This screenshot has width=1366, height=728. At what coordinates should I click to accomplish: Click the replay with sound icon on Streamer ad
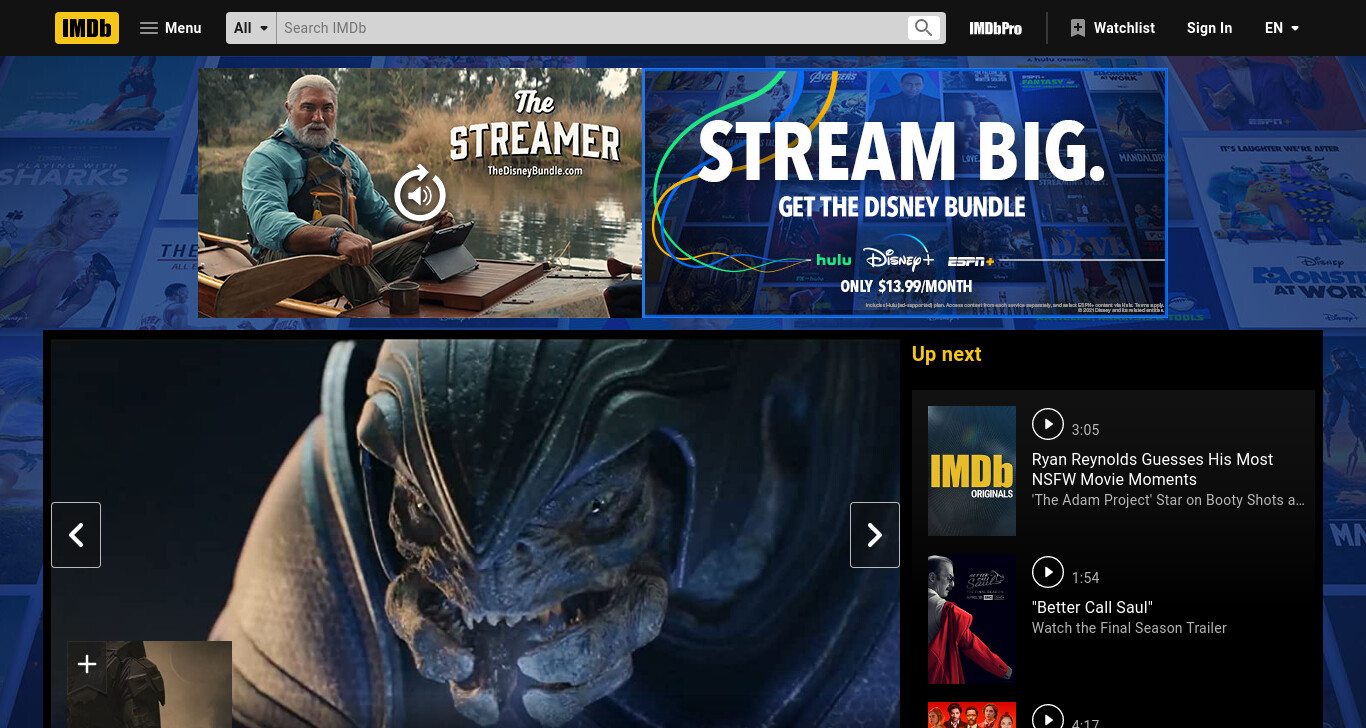pyautogui.click(x=420, y=194)
